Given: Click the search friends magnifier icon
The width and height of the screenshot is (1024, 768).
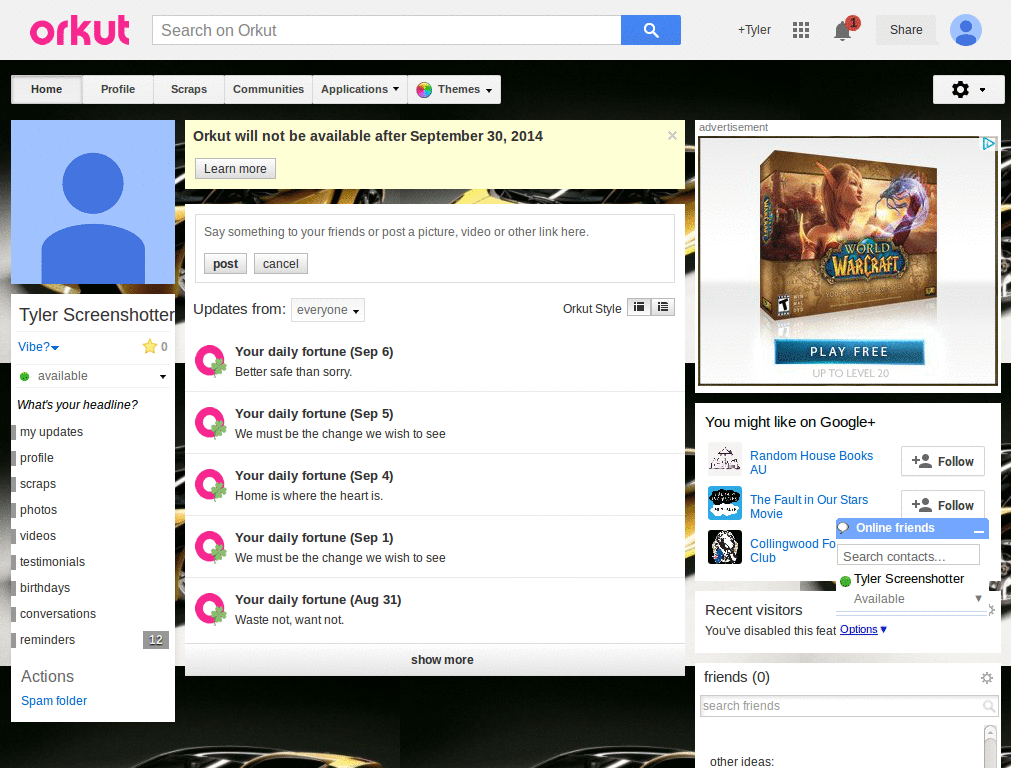Looking at the screenshot, I should 989,706.
